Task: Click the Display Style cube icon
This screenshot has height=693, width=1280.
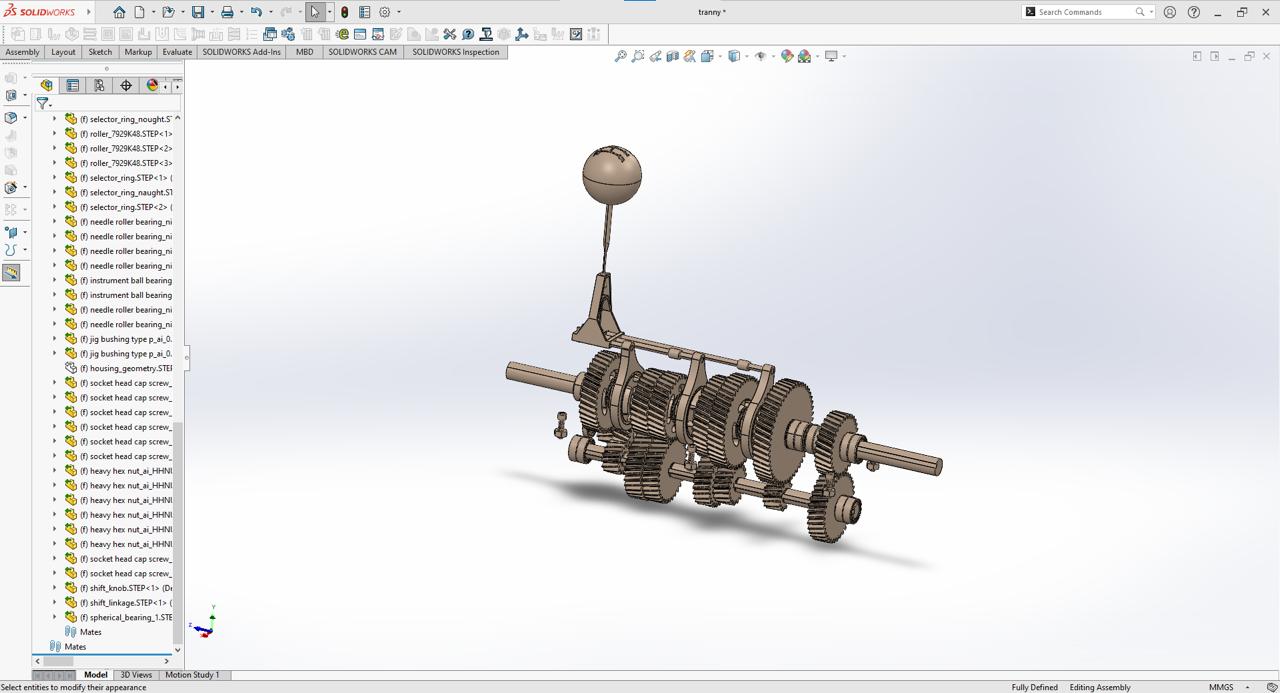Action: [734, 56]
